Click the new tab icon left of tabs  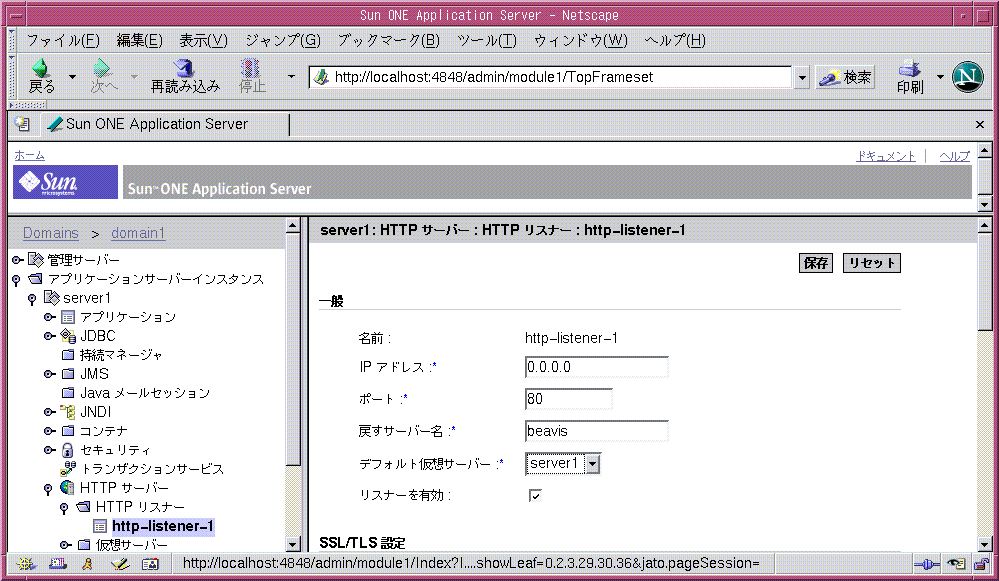coord(22,124)
